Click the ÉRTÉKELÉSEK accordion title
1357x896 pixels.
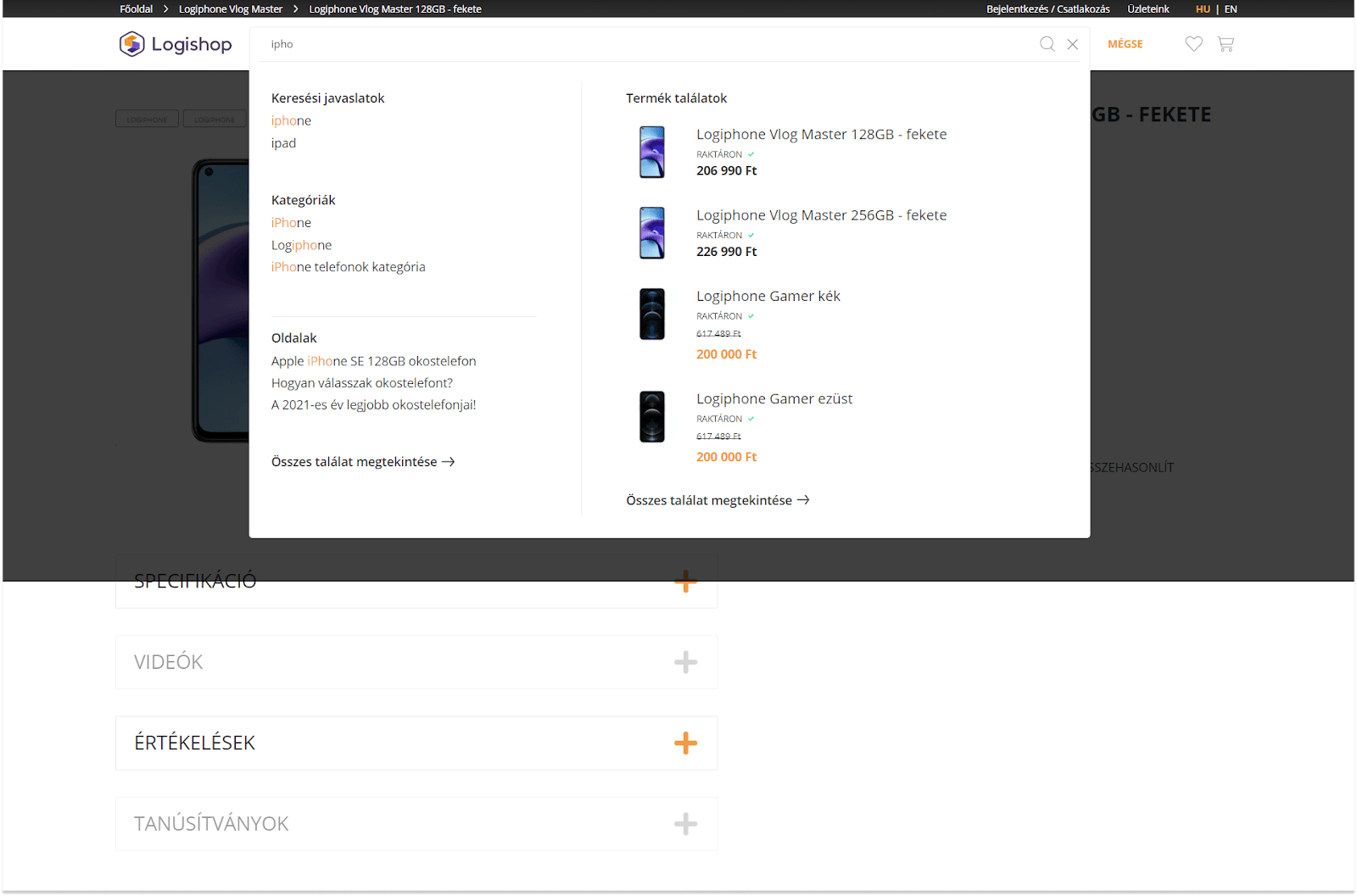click(x=194, y=743)
